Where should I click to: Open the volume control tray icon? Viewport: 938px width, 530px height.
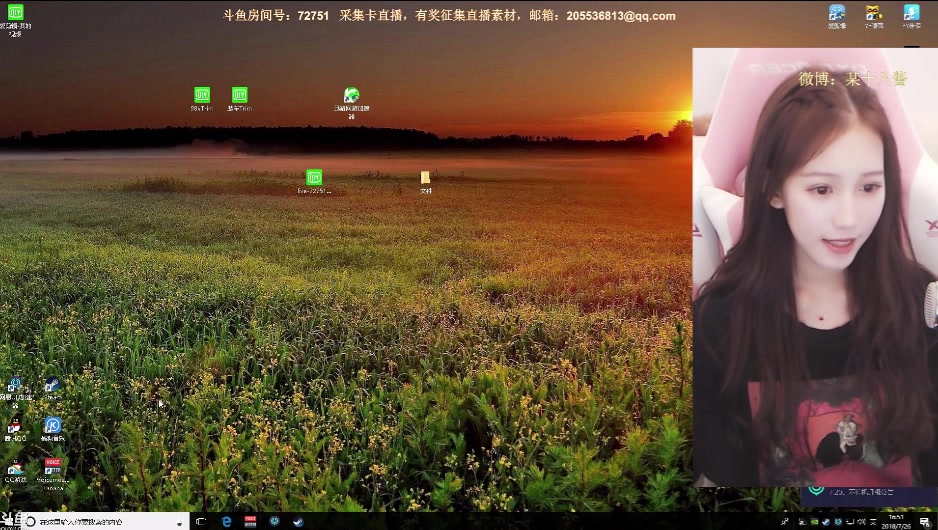pos(861,522)
